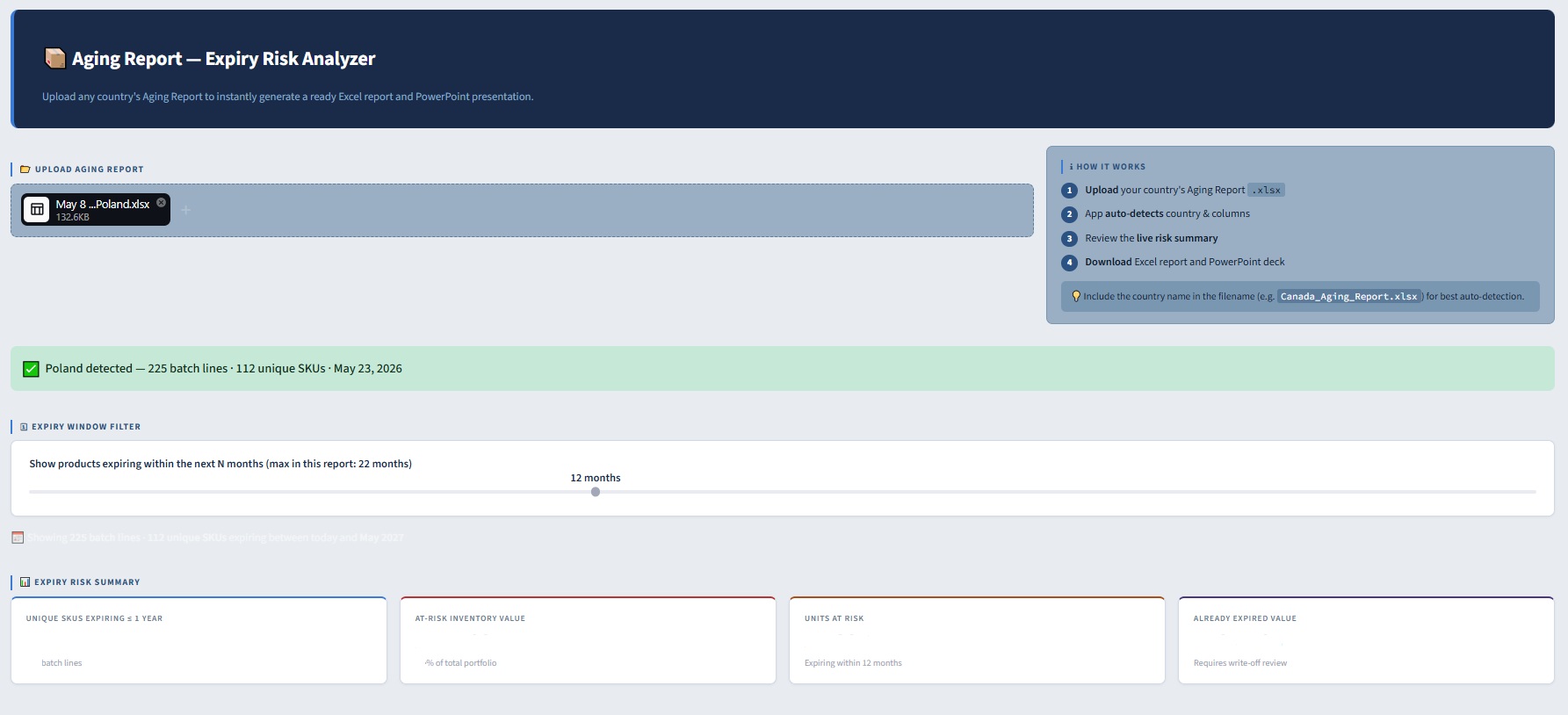
Task: Click step 3 number badge for live risk summary
Action: click(x=1069, y=239)
